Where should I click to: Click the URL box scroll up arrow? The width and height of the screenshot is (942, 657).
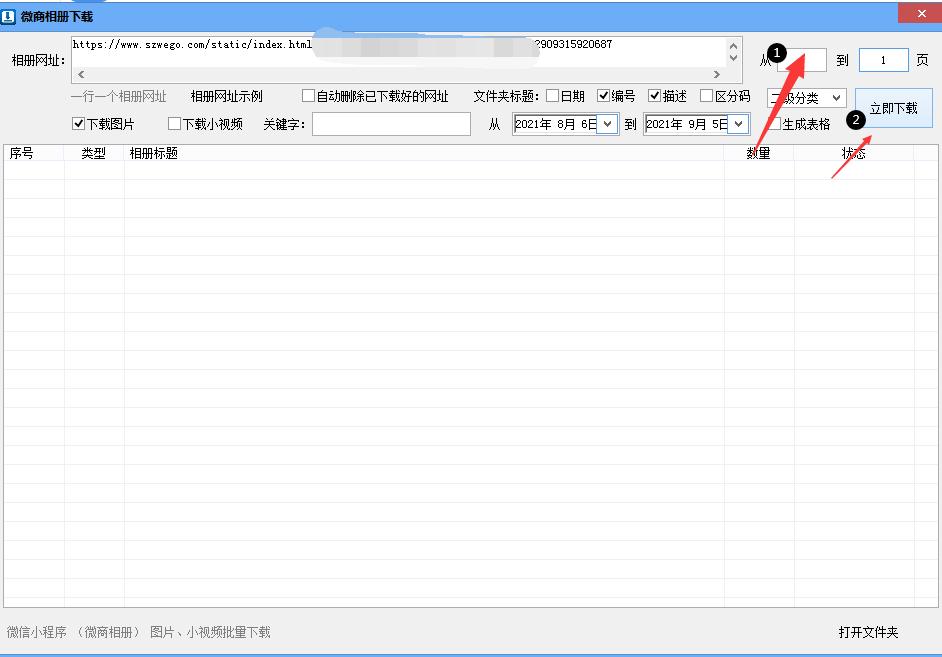(733, 46)
